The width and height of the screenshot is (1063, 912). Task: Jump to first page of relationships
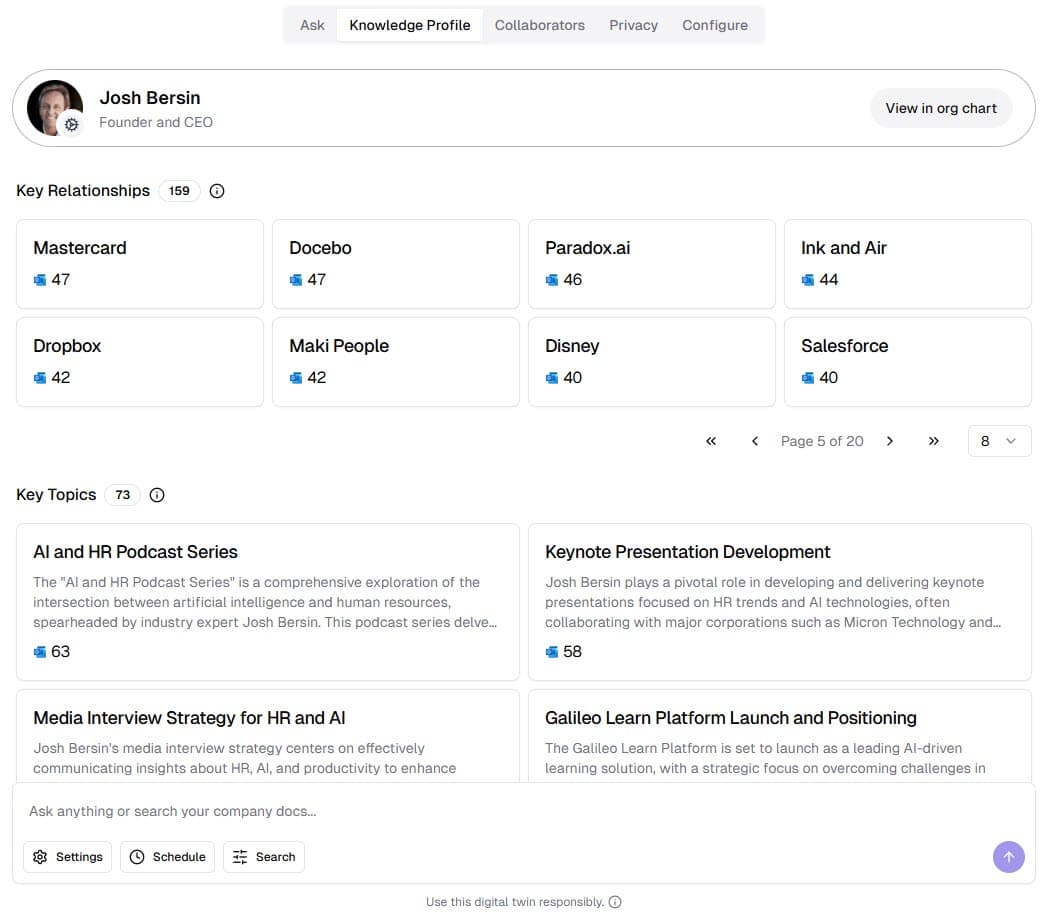click(x=711, y=441)
